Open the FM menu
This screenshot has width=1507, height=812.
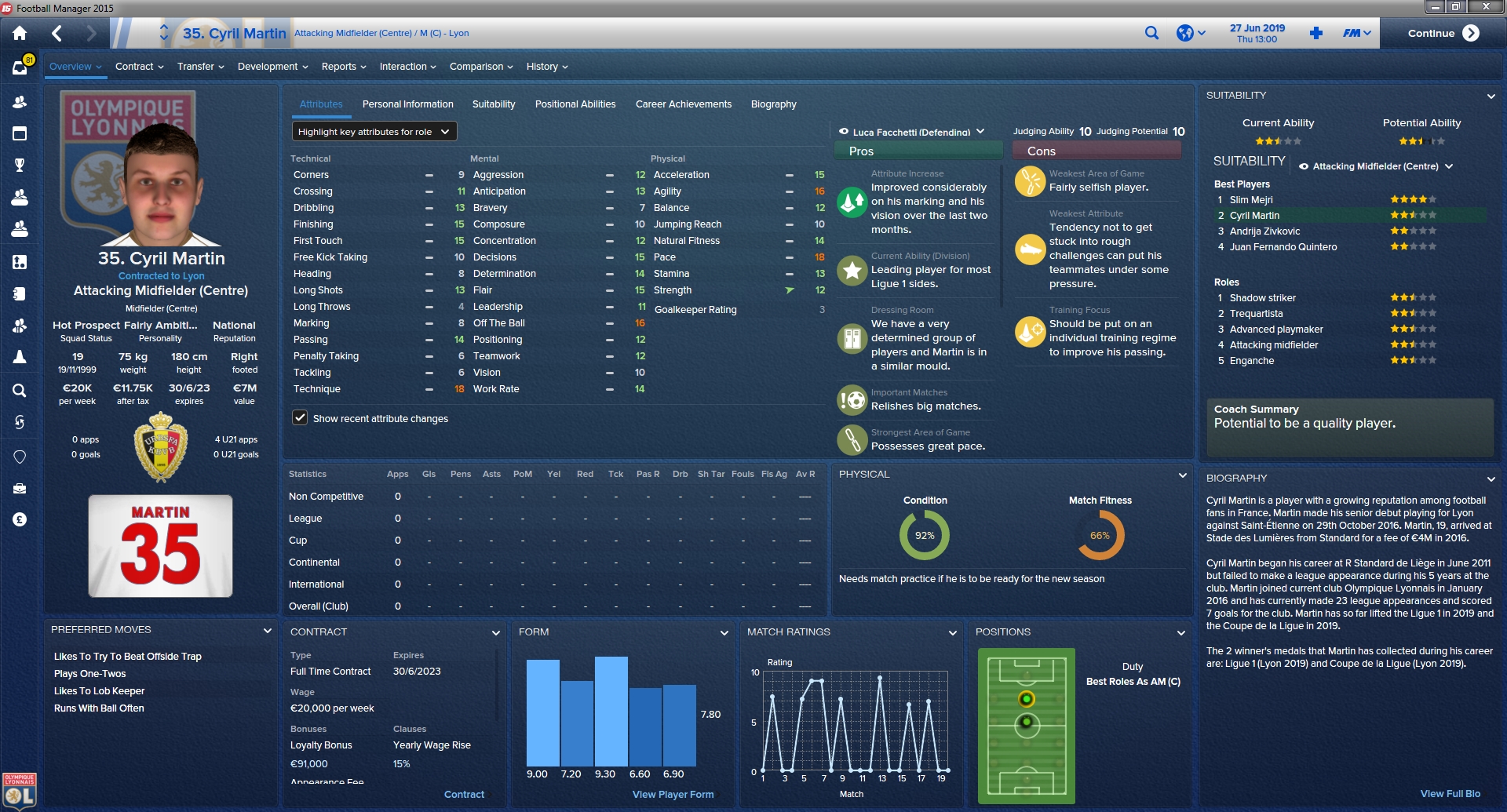coord(1357,33)
